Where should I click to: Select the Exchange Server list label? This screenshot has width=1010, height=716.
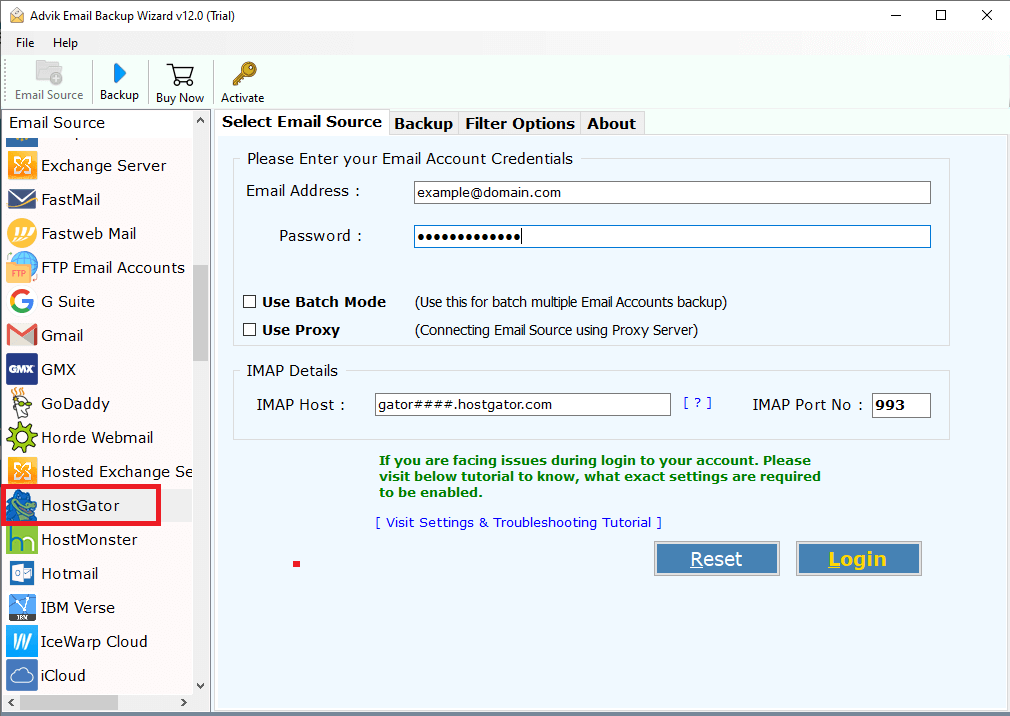point(104,165)
